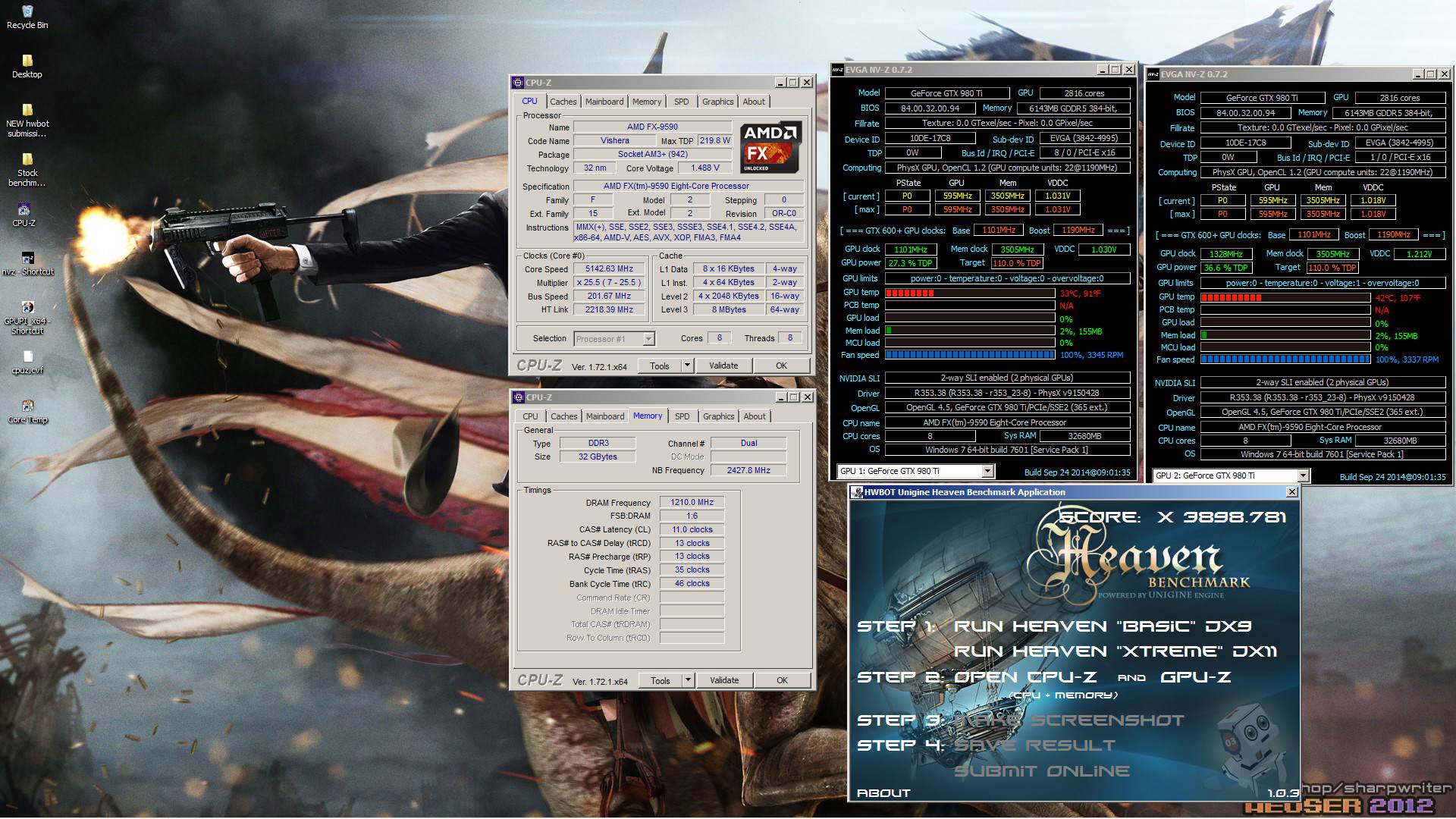The image size is (1456, 819).
Task: Click GPU temp bar in GPU 2 NV-Z window
Action: click(x=1285, y=297)
